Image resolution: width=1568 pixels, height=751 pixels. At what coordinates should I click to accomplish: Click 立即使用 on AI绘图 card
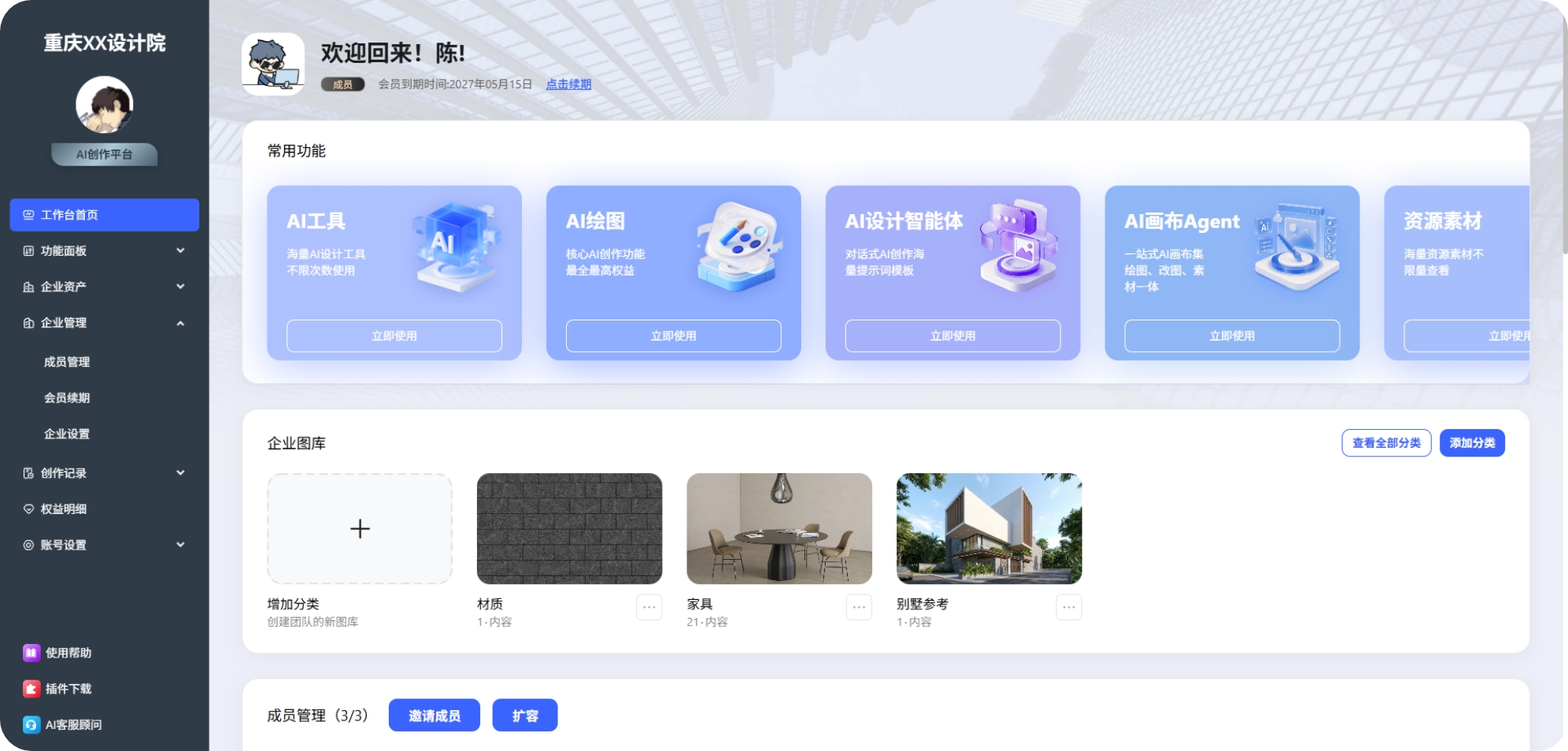pos(674,336)
